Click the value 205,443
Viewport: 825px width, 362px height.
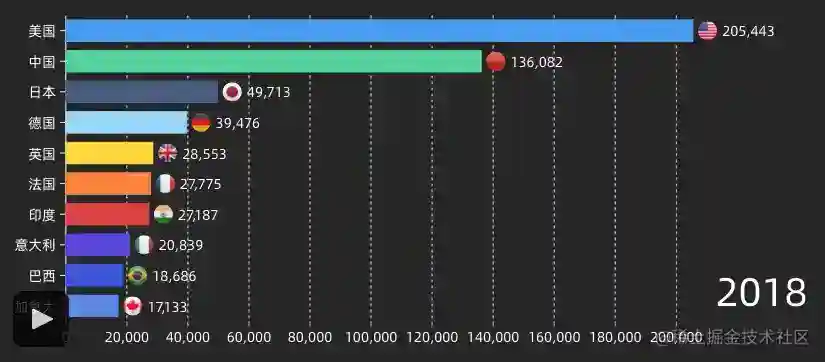pos(748,32)
